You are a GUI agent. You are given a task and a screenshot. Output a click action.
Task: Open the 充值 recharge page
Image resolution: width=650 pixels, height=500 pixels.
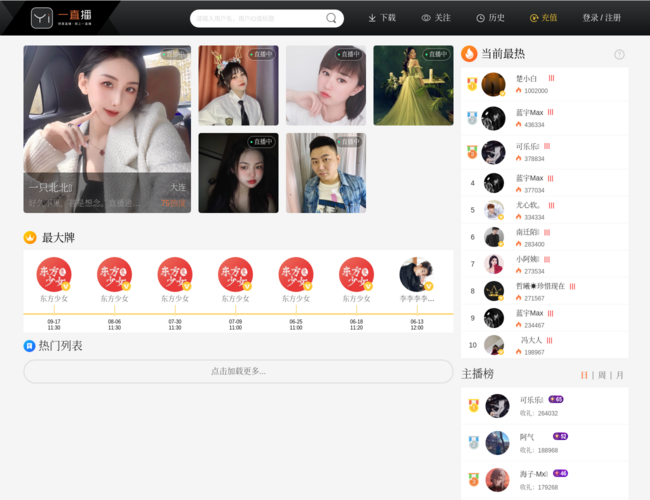[543, 18]
